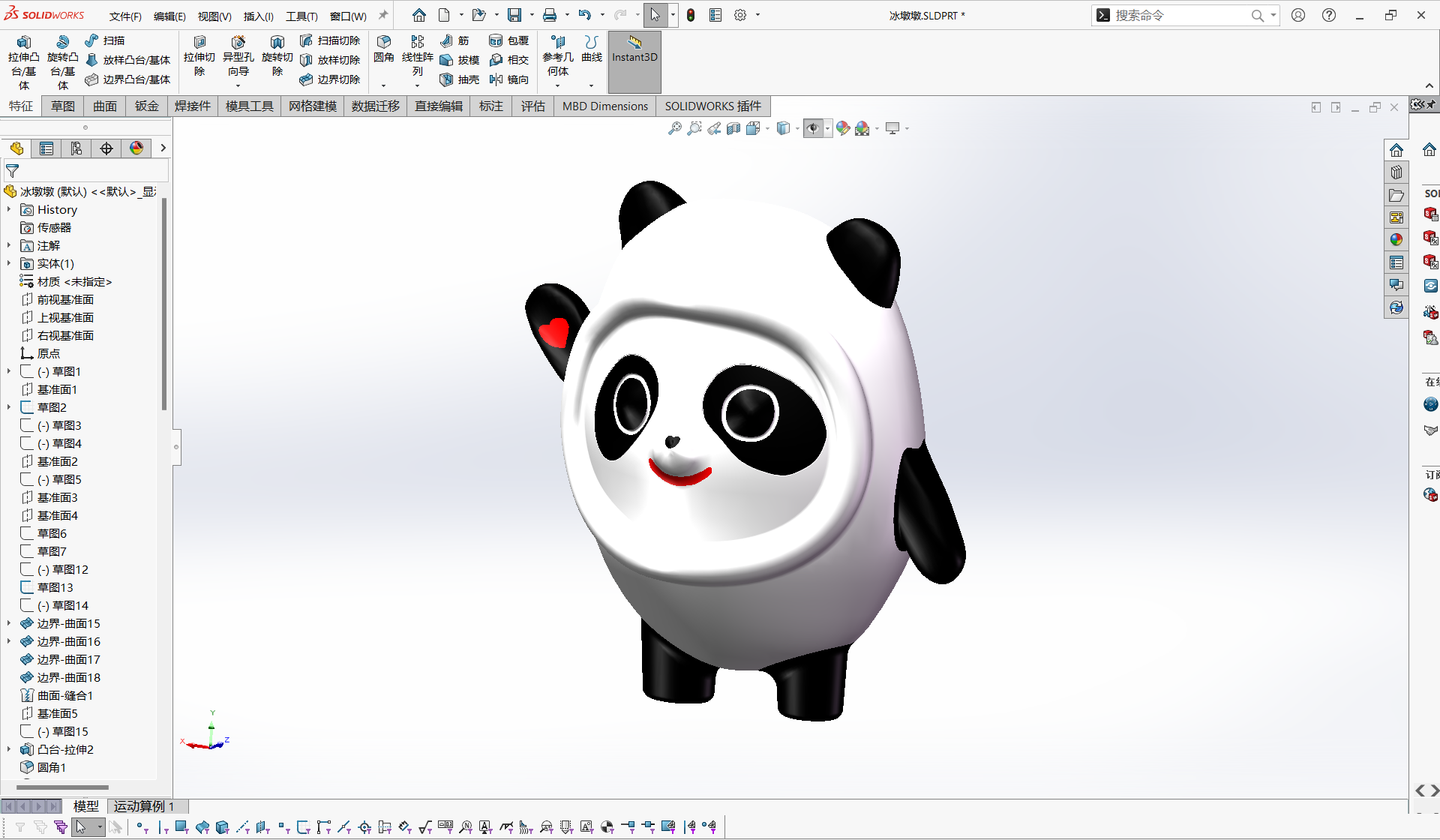Screen dimensions: 1440x840
Task: Select the 筋 rib tool
Action: pyautogui.click(x=454, y=40)
